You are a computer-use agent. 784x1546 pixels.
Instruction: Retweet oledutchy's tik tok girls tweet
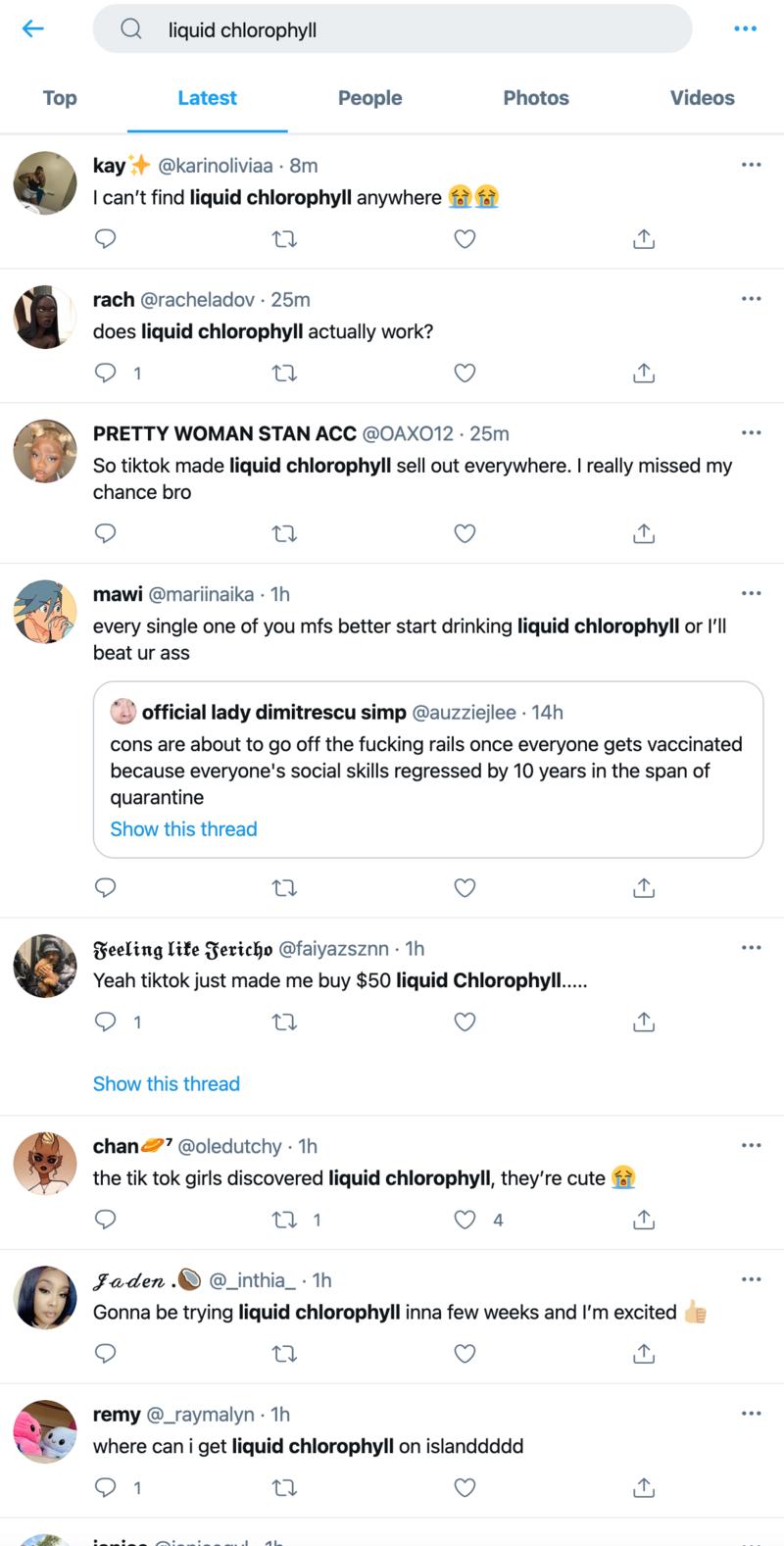click(284, 1220)
